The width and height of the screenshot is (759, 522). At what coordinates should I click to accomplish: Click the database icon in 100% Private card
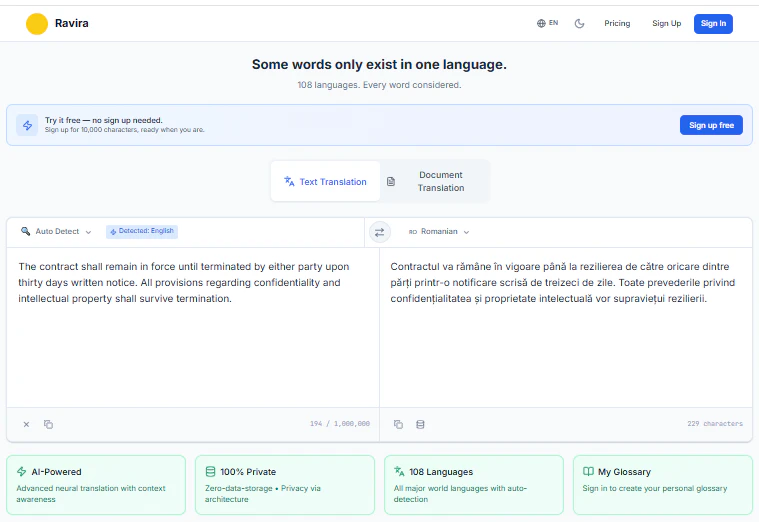(x=210, y=471)
